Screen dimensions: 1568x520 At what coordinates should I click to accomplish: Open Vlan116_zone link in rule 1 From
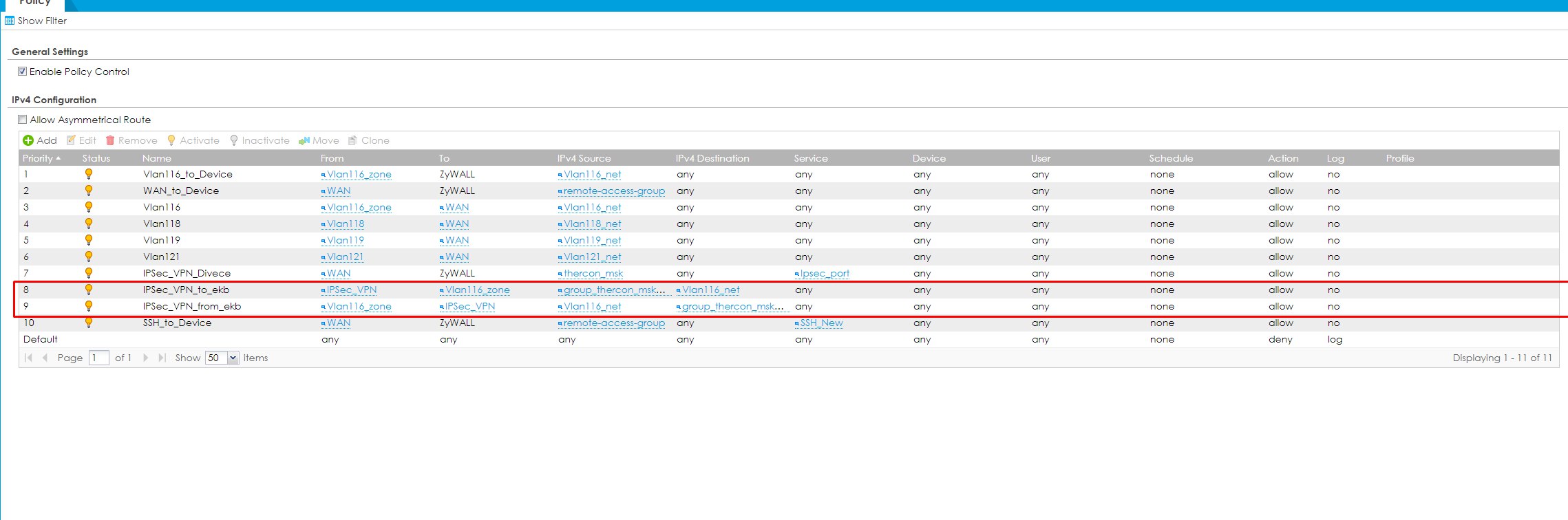tap(359, 175)
